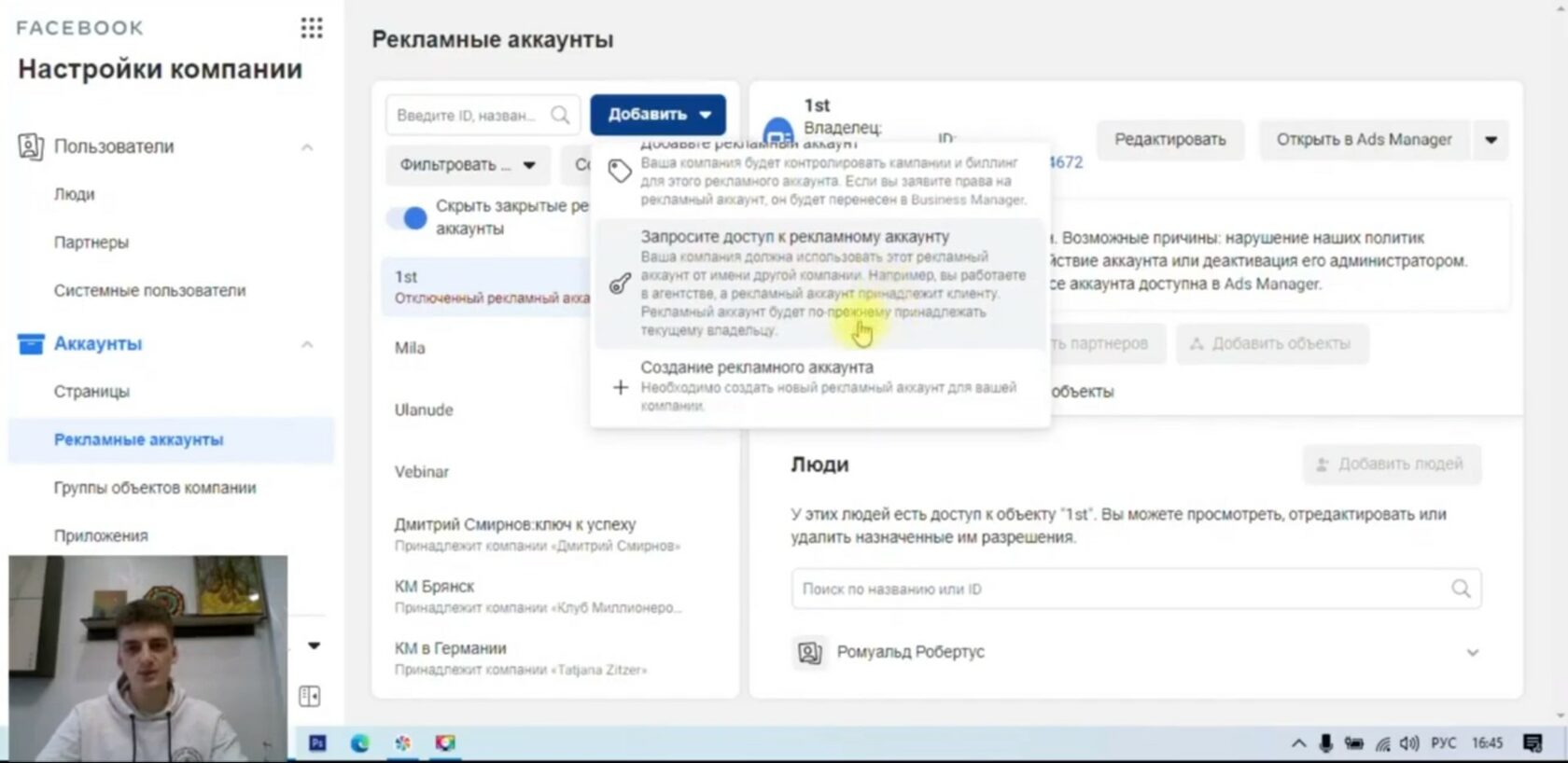Click the sidebar collapse panel icon
Image resolution: width=1568 pixels, height=763 pixels.
point(310,696)
